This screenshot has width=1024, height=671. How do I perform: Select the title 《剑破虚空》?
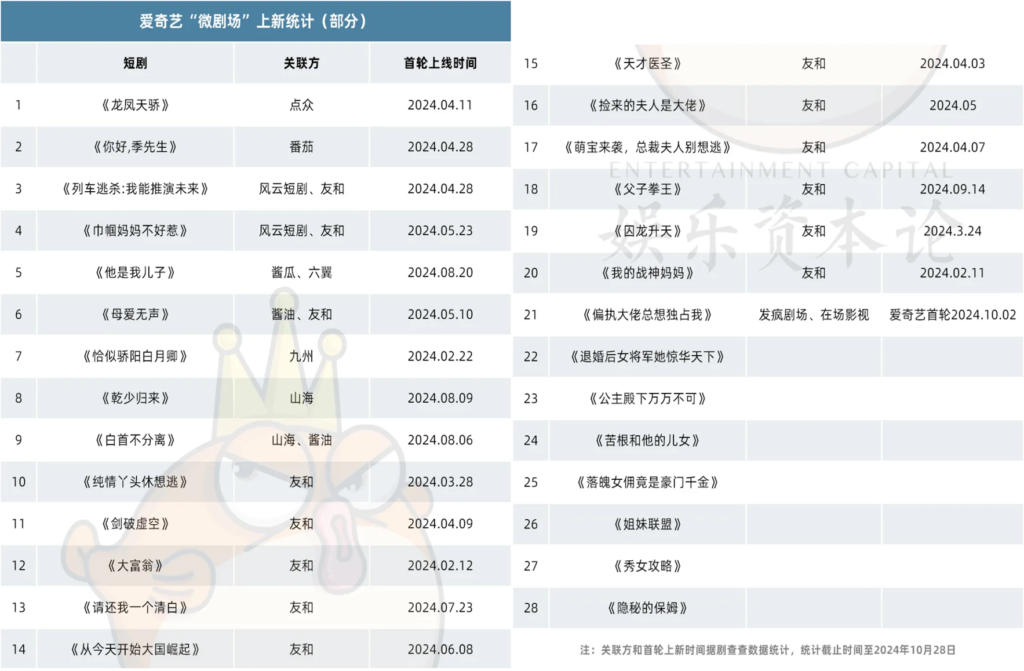pos(135,523)
